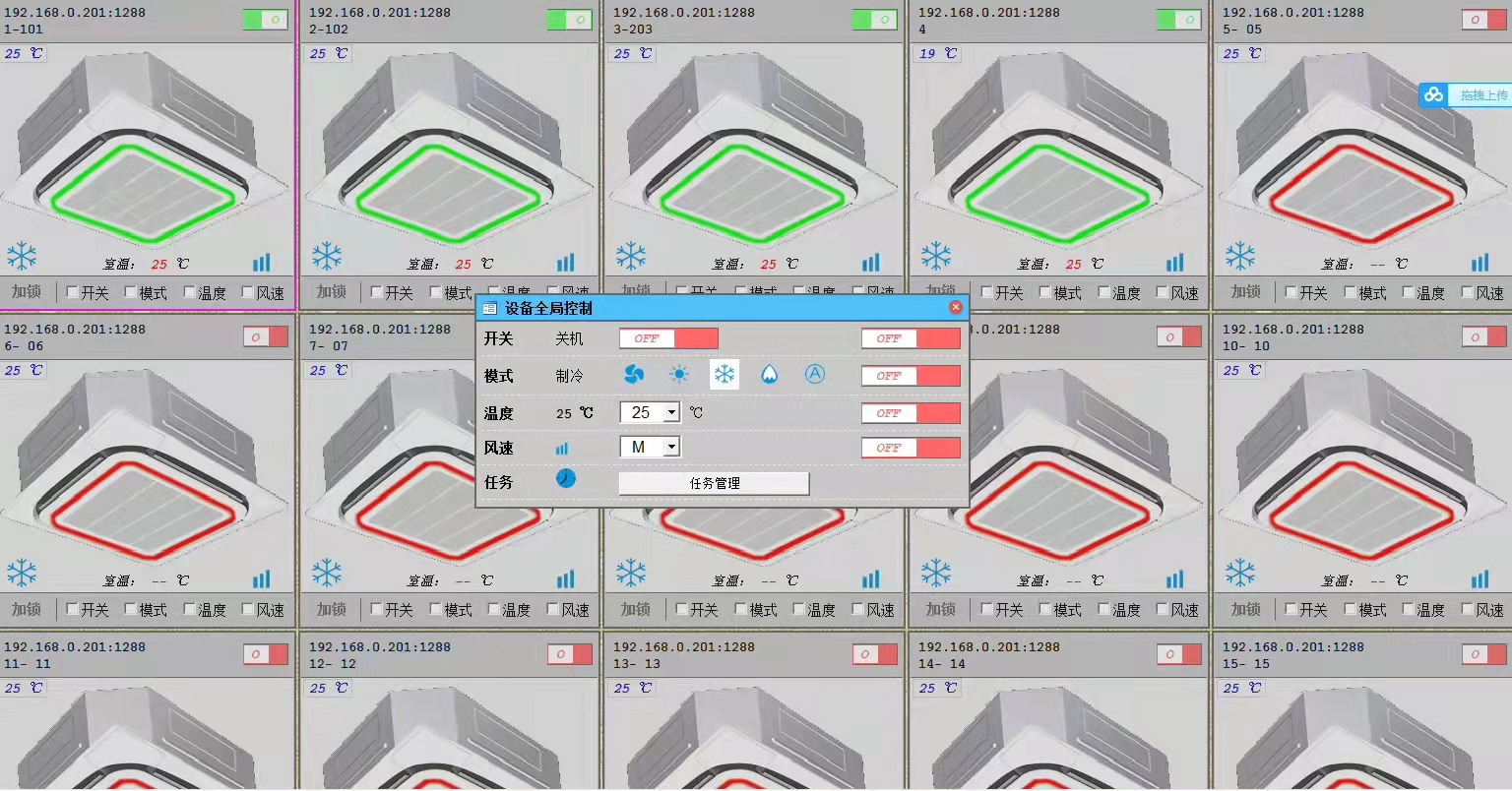Click fan speed bars on device 6-06

click(262, 578)
